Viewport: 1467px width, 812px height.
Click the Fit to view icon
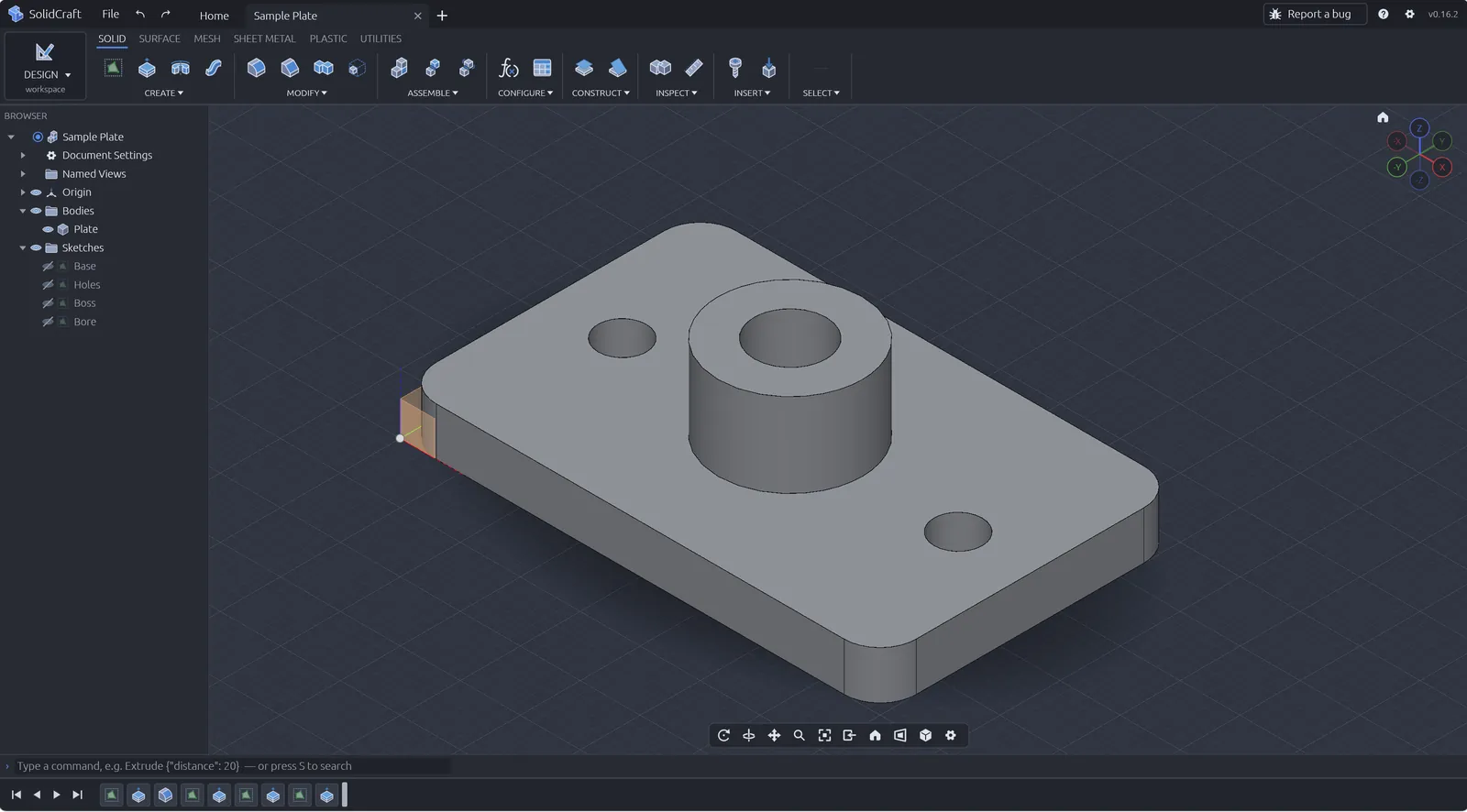(x=824, y=735)
